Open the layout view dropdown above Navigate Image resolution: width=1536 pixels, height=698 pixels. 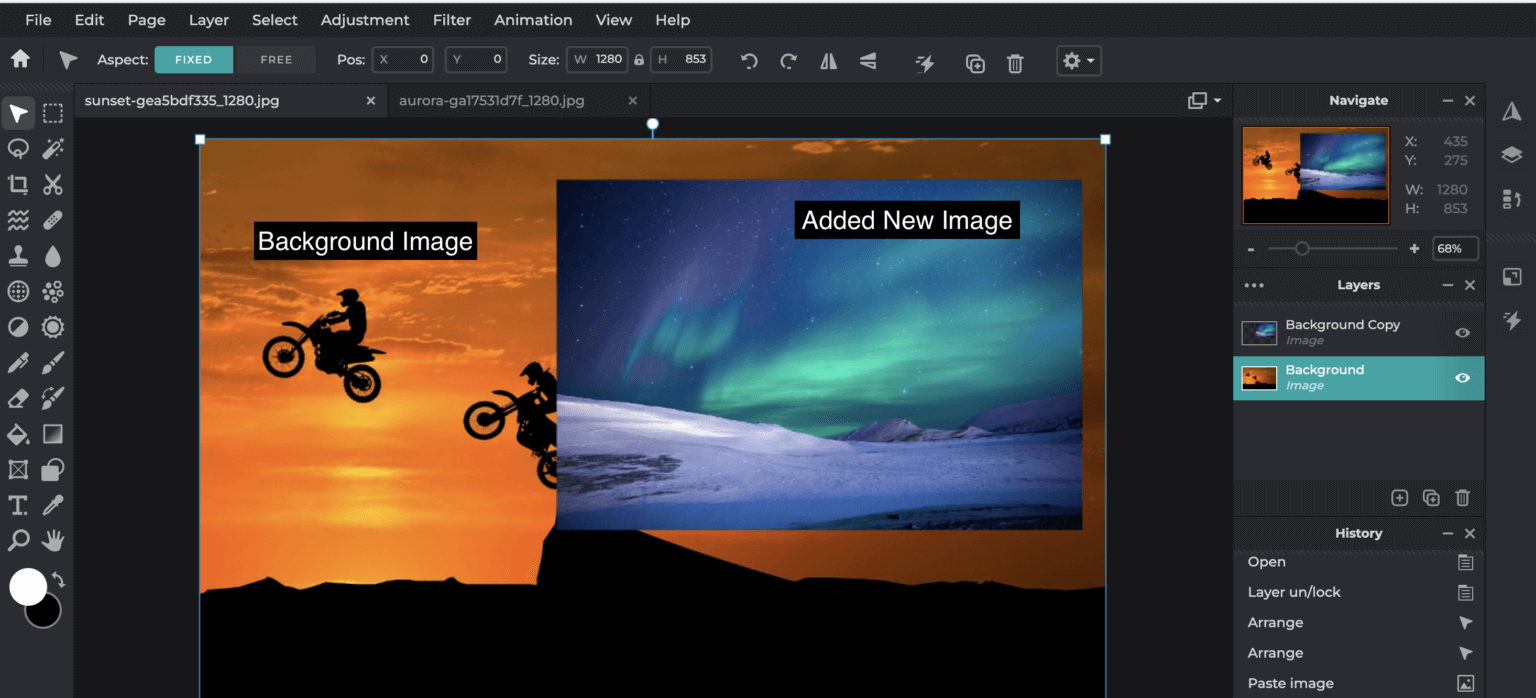1204,100
